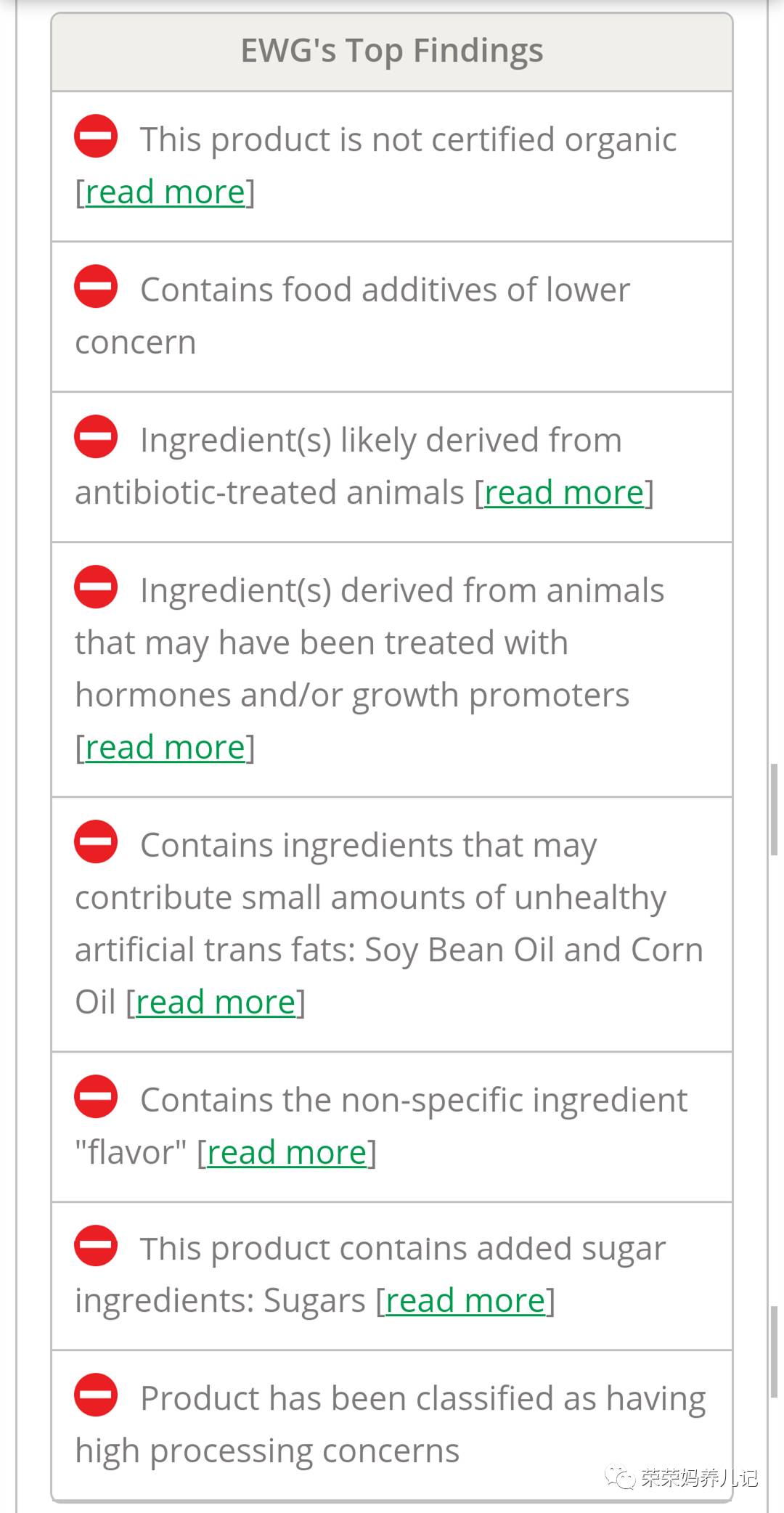Click red icon beside 'not certified organic'

click(x=96, y=136)
